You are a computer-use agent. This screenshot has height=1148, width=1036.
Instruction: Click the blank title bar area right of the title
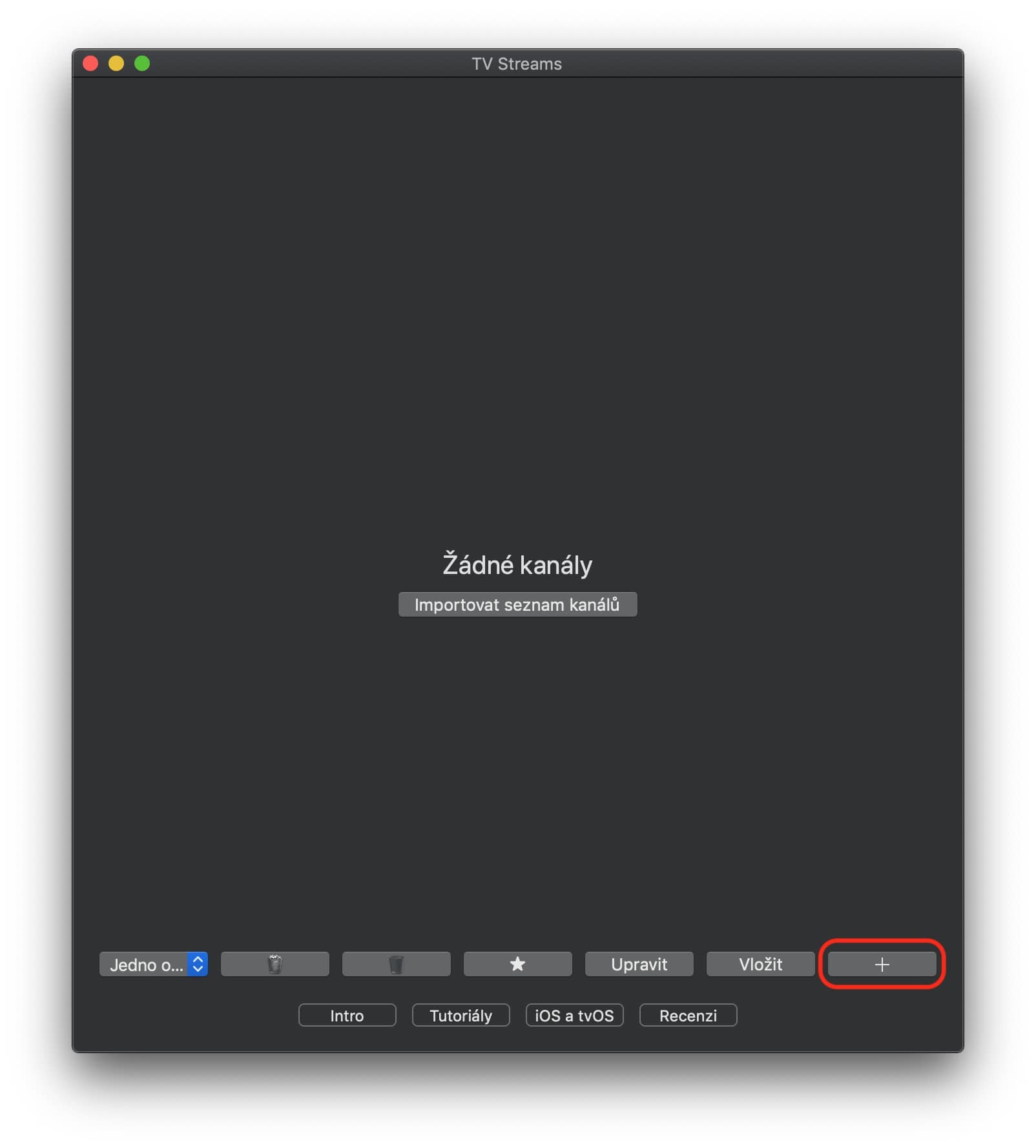(x=762, y=63)
